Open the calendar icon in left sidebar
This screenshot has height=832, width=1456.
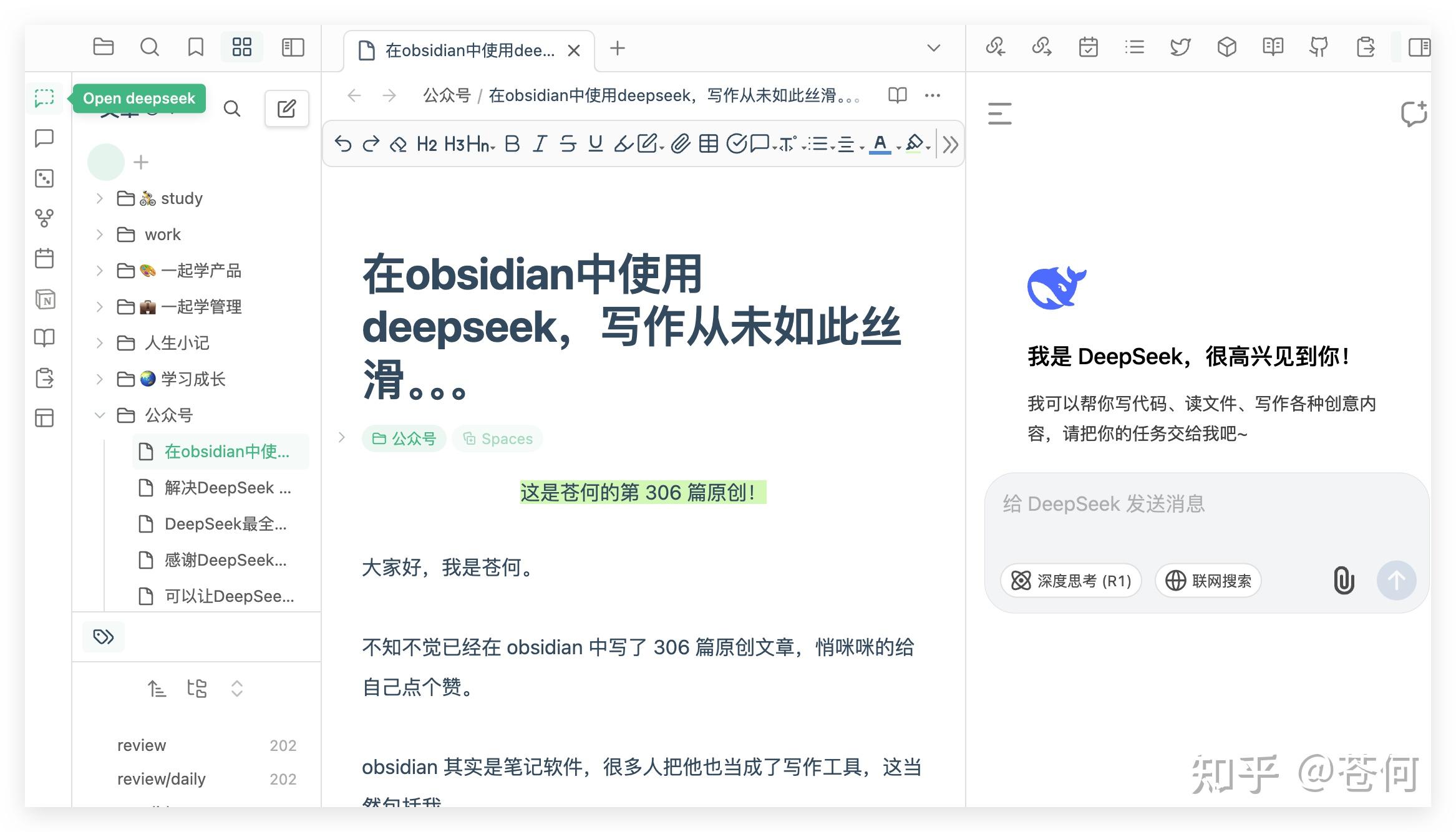pyautogui.click(x=44, y=258)
